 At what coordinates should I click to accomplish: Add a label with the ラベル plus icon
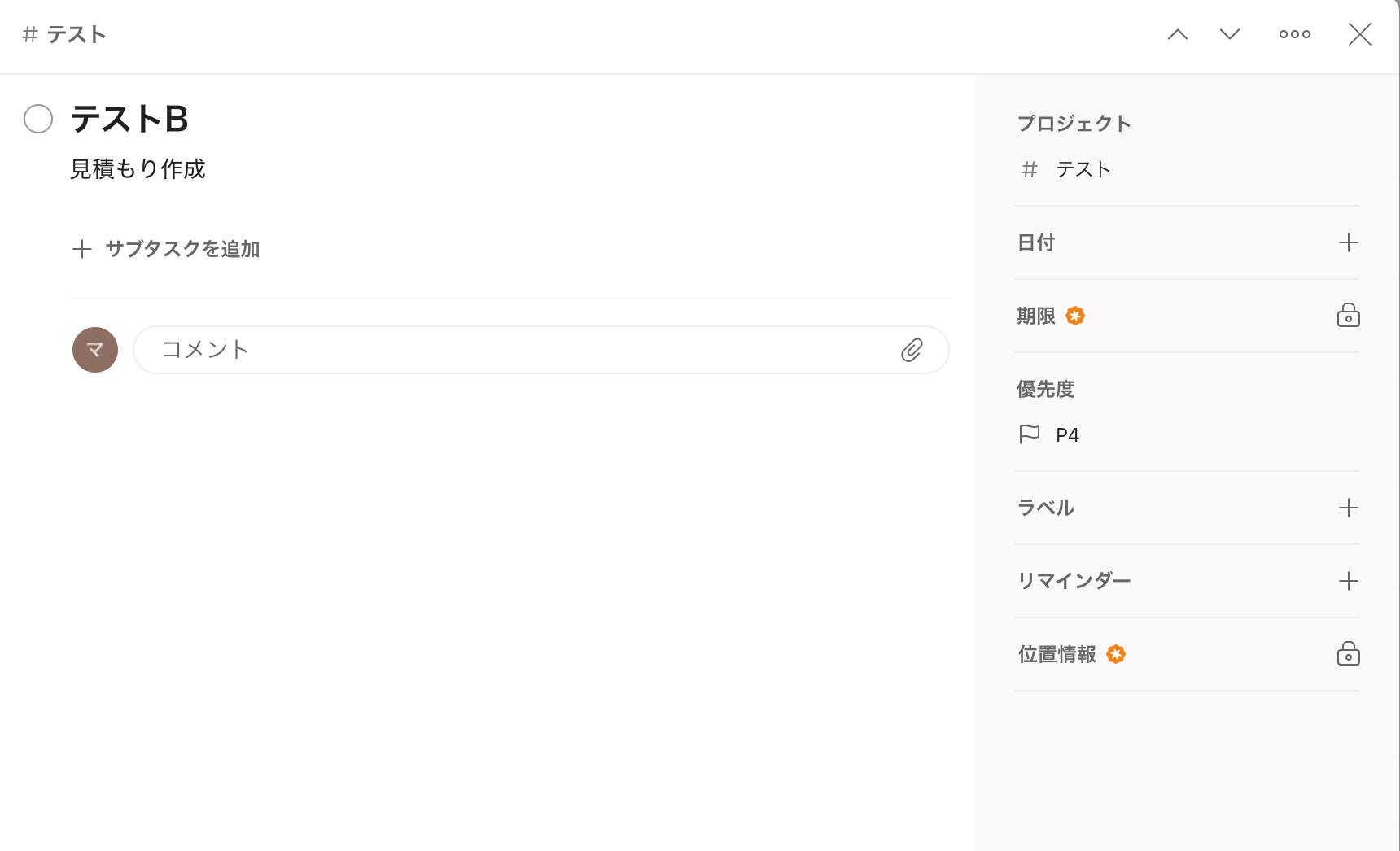1348,508
